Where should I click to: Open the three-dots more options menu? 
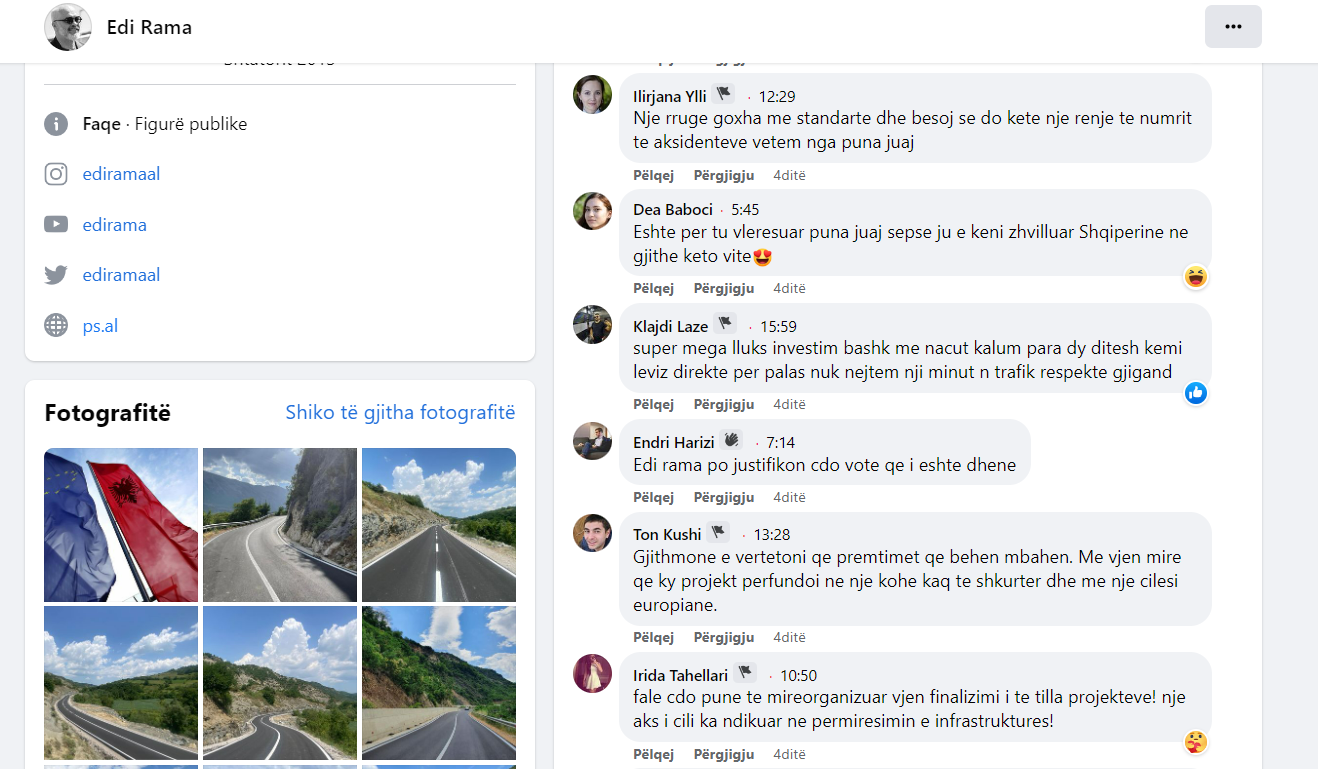pos(1232,27)
